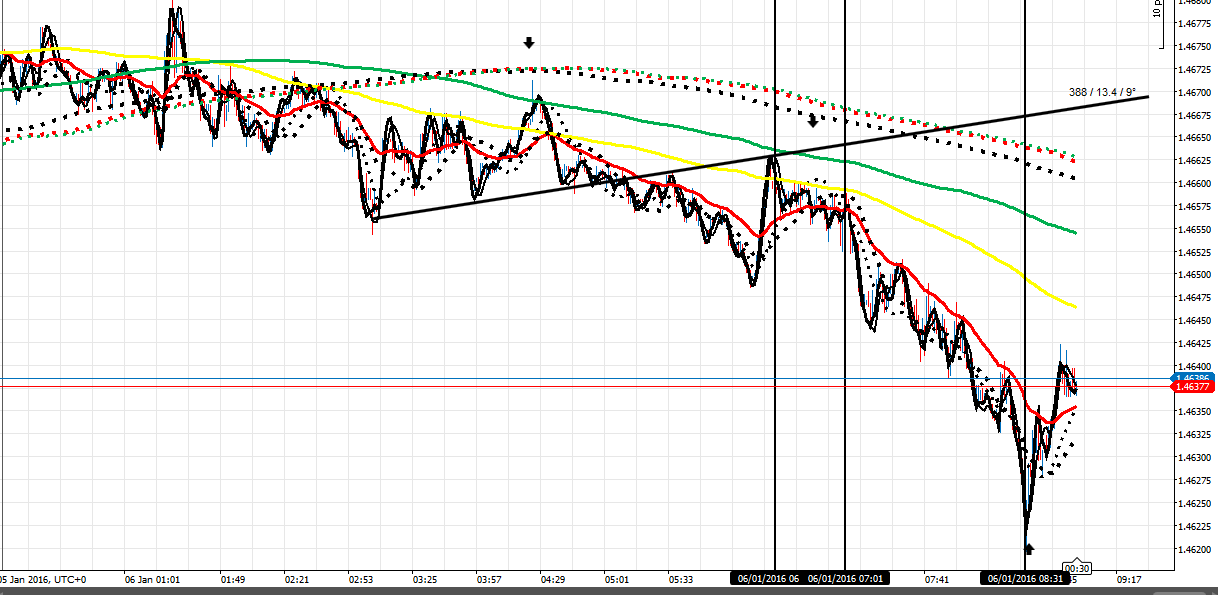Click the 06 Jan 01:01 time axis label

click(153, 579)
